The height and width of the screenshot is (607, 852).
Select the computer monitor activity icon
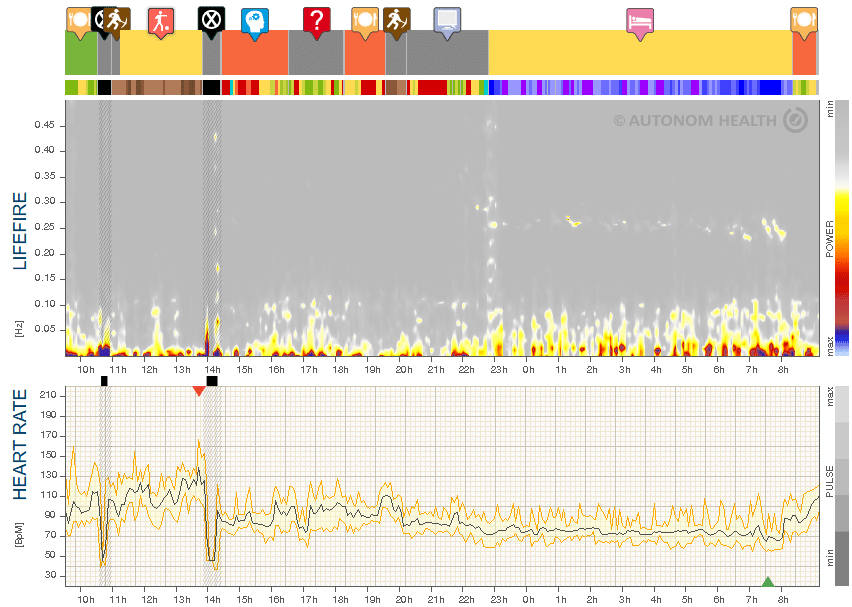447,23
